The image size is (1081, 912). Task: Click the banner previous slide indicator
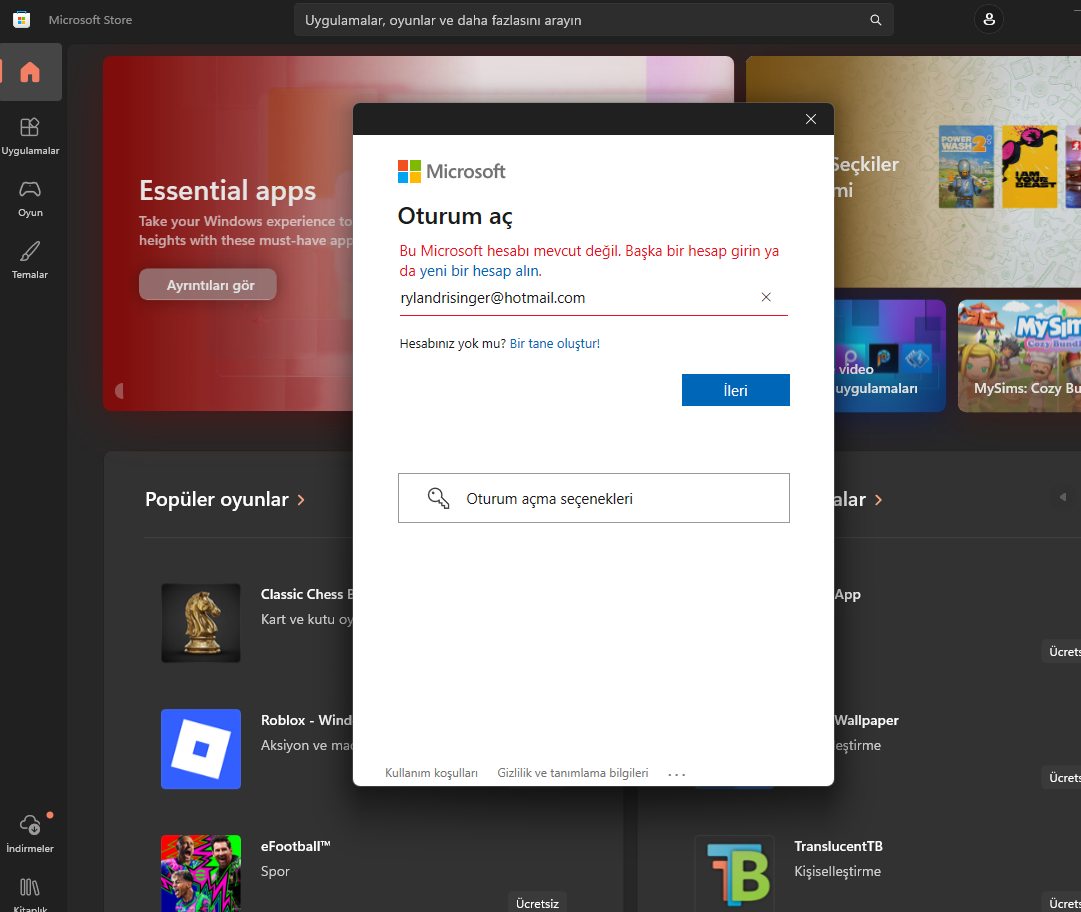[x=119, y=391]
